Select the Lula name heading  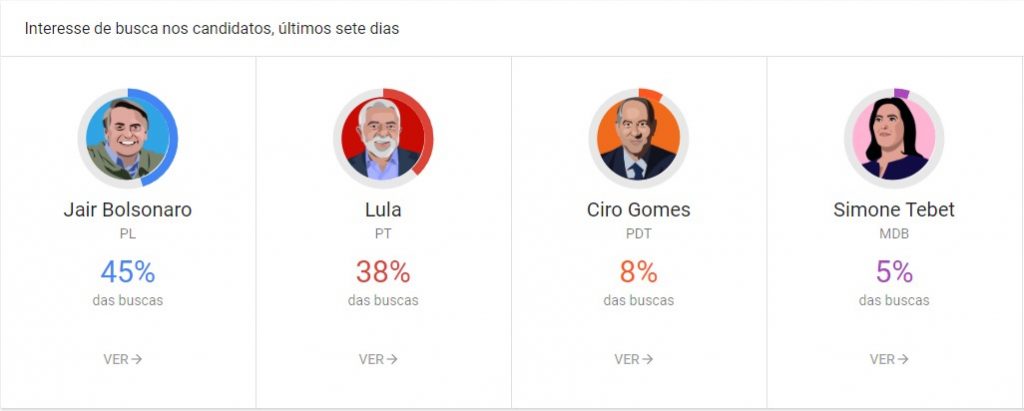[x=383, y=210]
